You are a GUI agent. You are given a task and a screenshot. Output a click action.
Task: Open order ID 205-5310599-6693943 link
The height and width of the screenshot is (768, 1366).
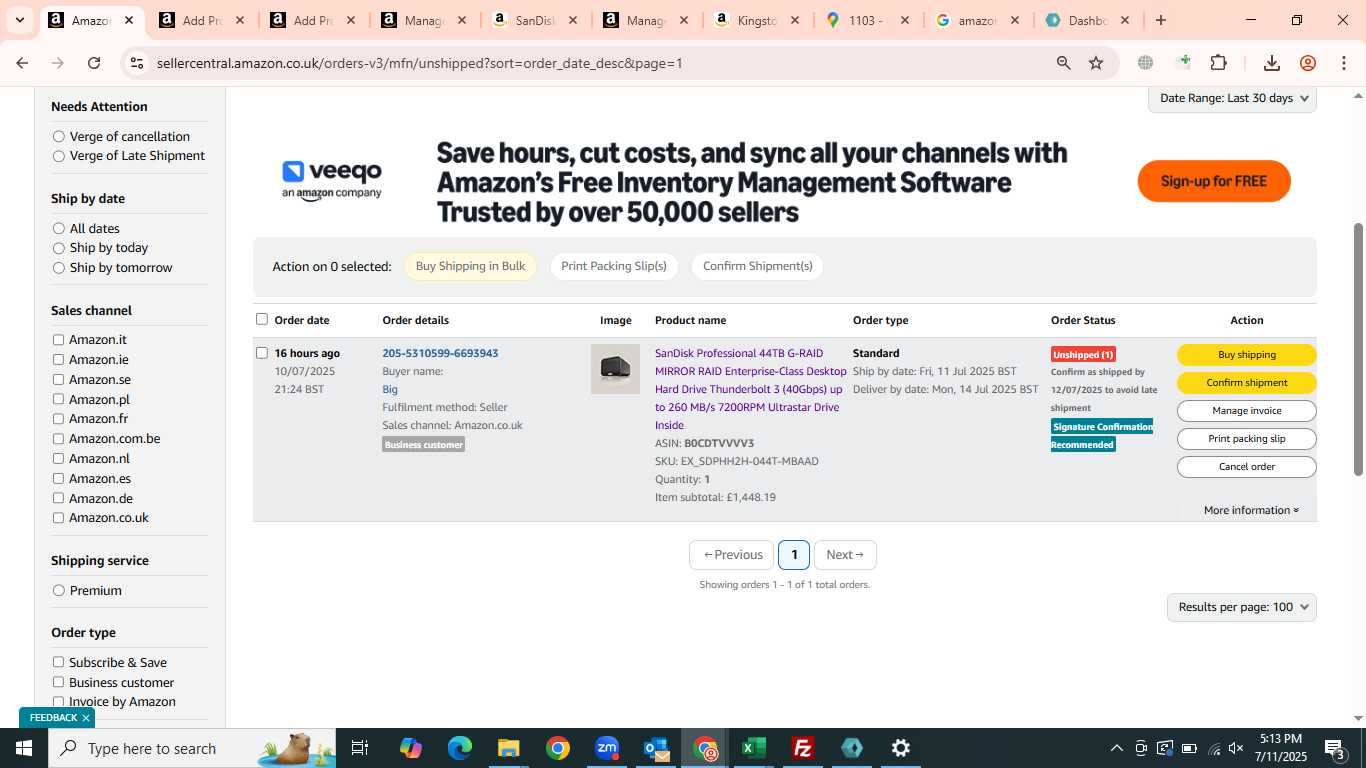coord(440,353)
